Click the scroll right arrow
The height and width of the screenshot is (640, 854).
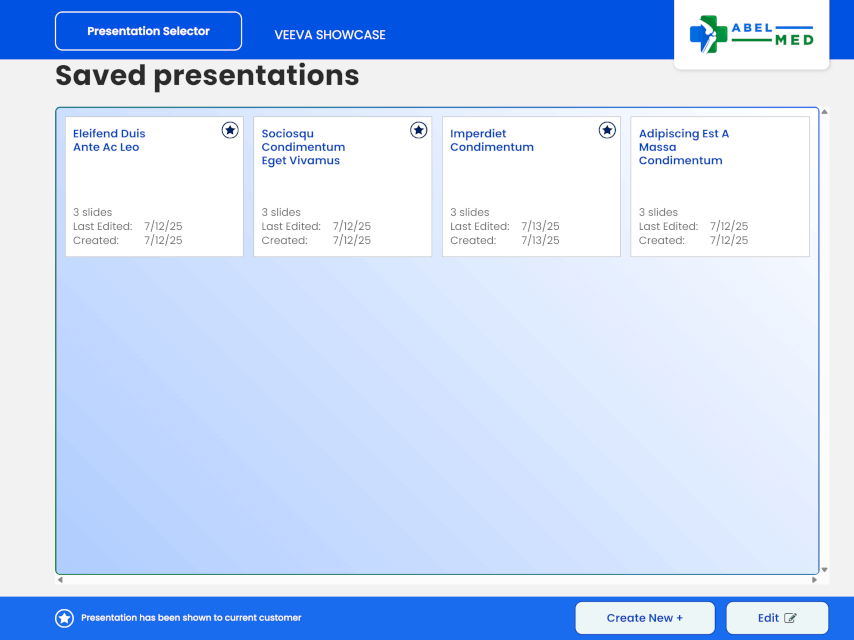(x=814, y=580)
